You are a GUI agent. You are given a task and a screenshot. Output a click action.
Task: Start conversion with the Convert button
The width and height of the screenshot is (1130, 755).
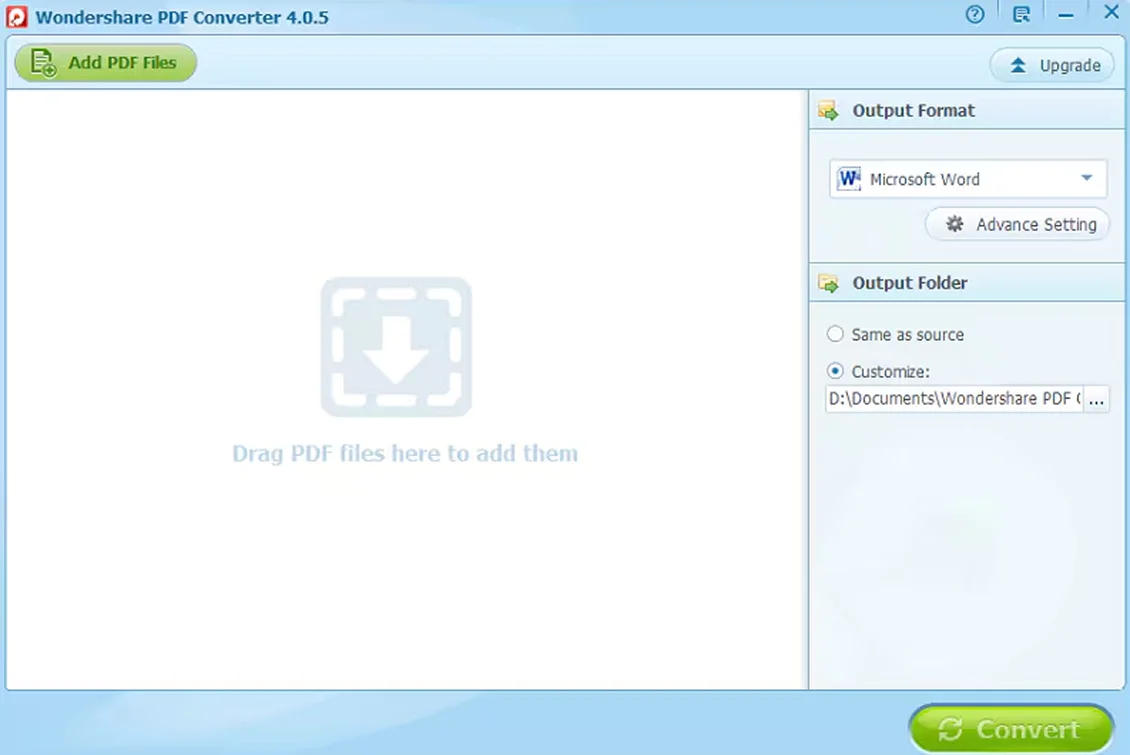click(x=1011, y=729)
